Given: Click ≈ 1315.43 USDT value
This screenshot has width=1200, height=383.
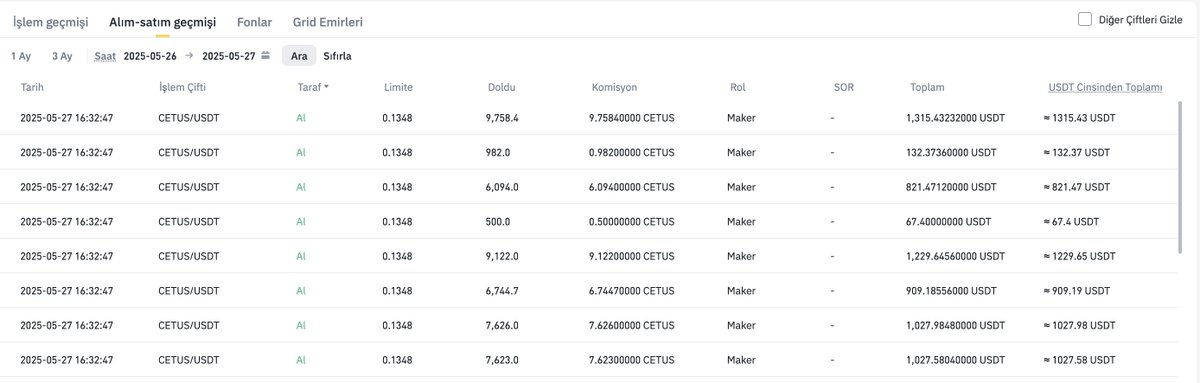Looking at the screenshot, I should [1079, 118].
